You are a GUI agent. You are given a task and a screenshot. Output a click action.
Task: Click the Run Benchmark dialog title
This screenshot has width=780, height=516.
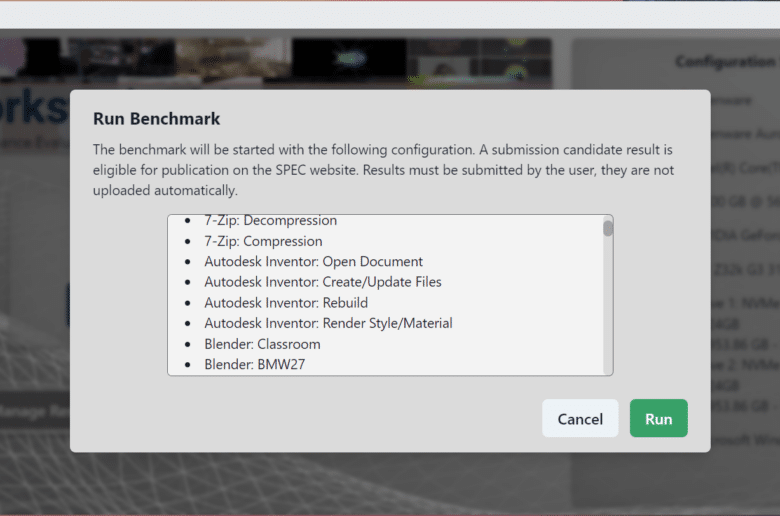tap(157, 119)
